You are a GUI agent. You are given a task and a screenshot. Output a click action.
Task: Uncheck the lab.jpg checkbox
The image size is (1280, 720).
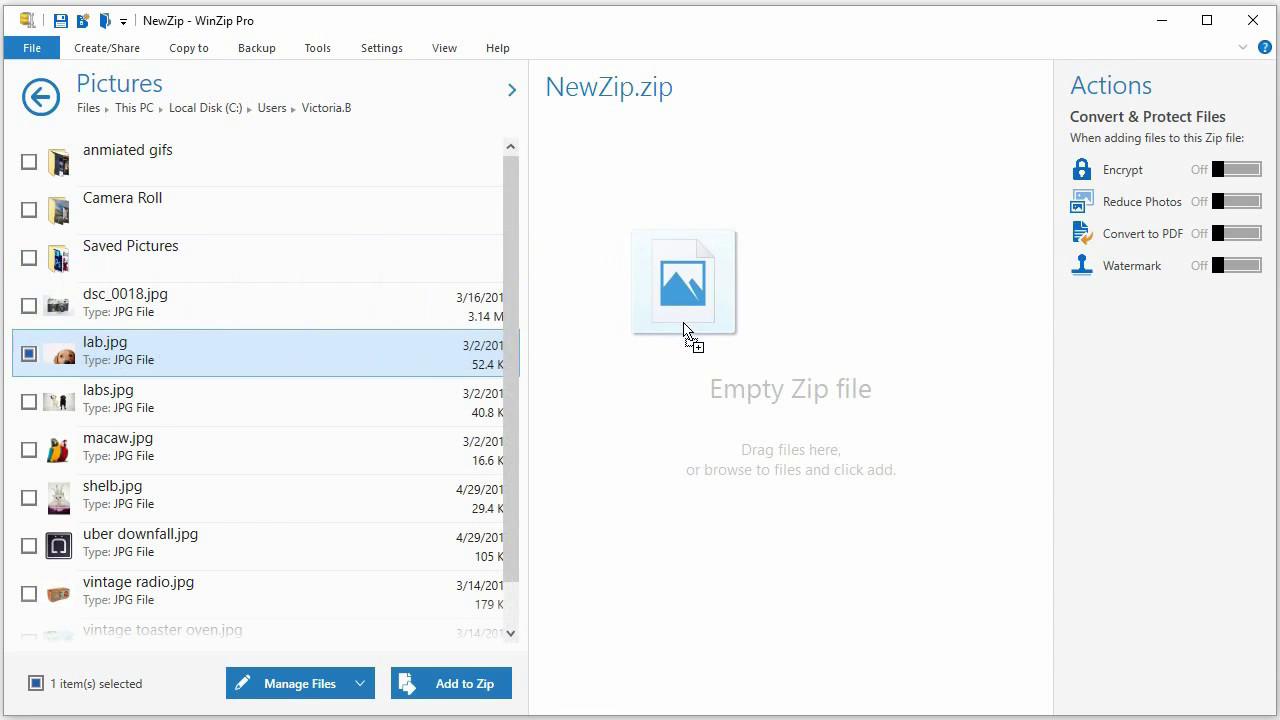click(x=29, y=354)
